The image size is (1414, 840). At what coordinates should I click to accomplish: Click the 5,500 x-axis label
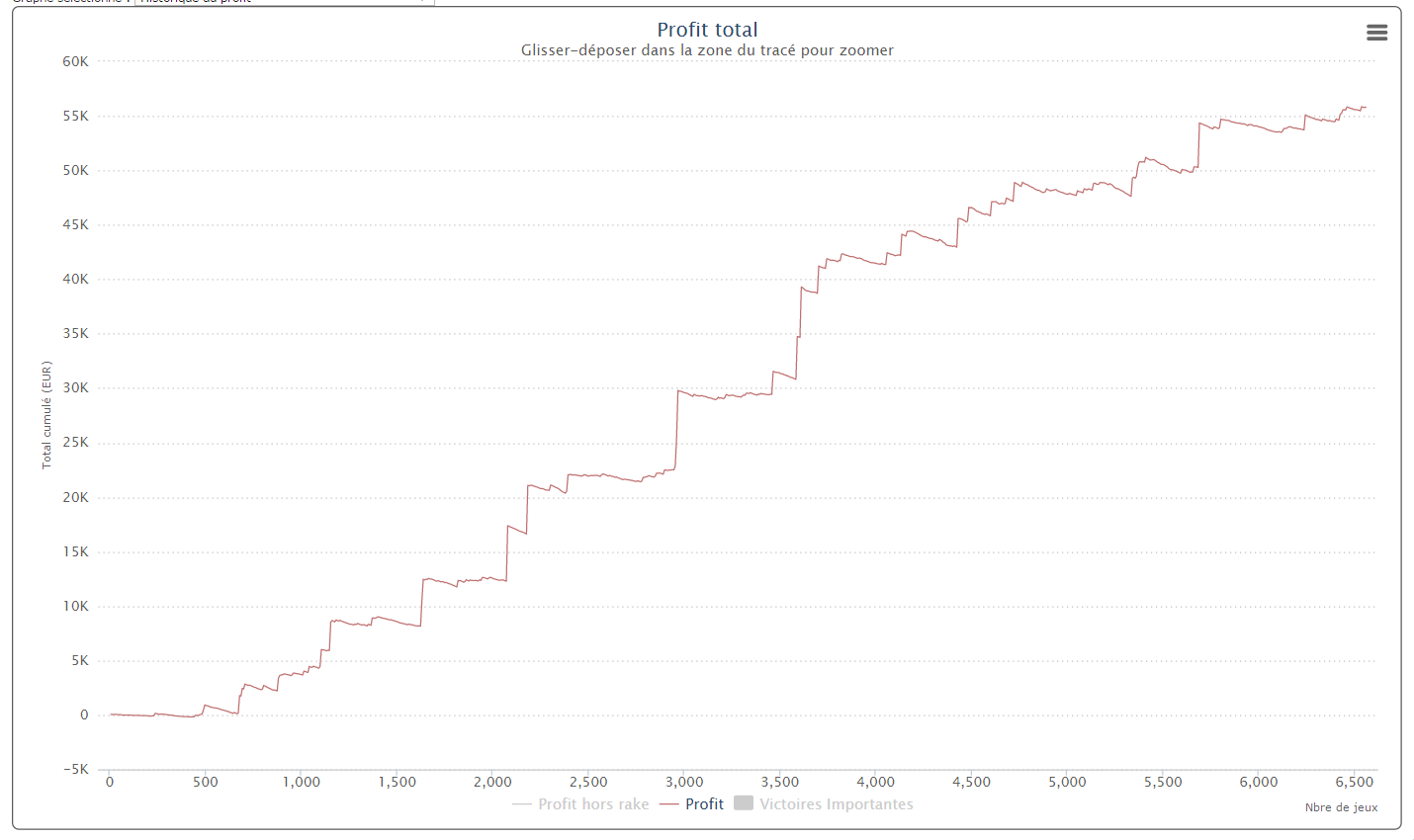1163,782
